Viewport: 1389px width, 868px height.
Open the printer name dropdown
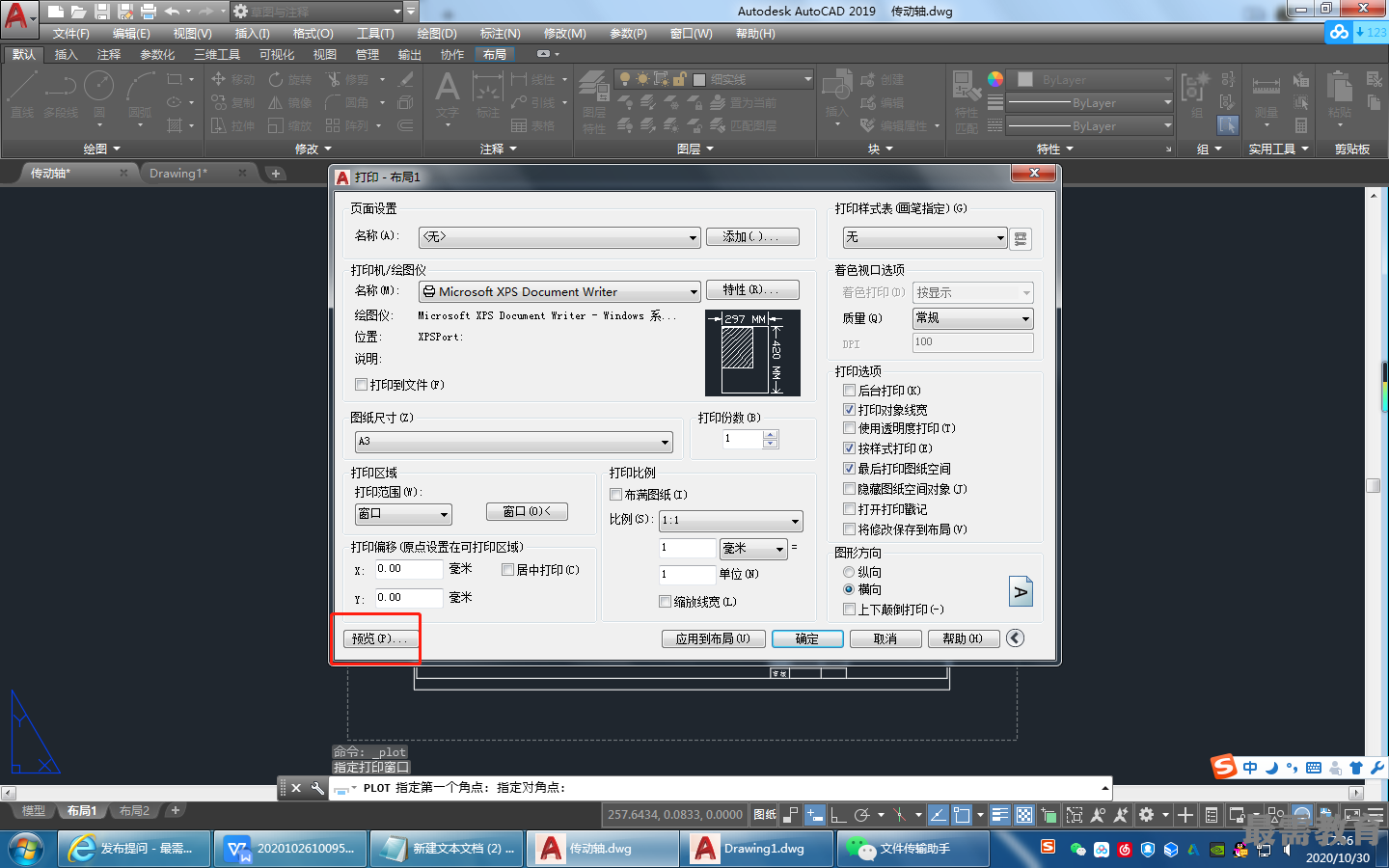tap(559, 291)
